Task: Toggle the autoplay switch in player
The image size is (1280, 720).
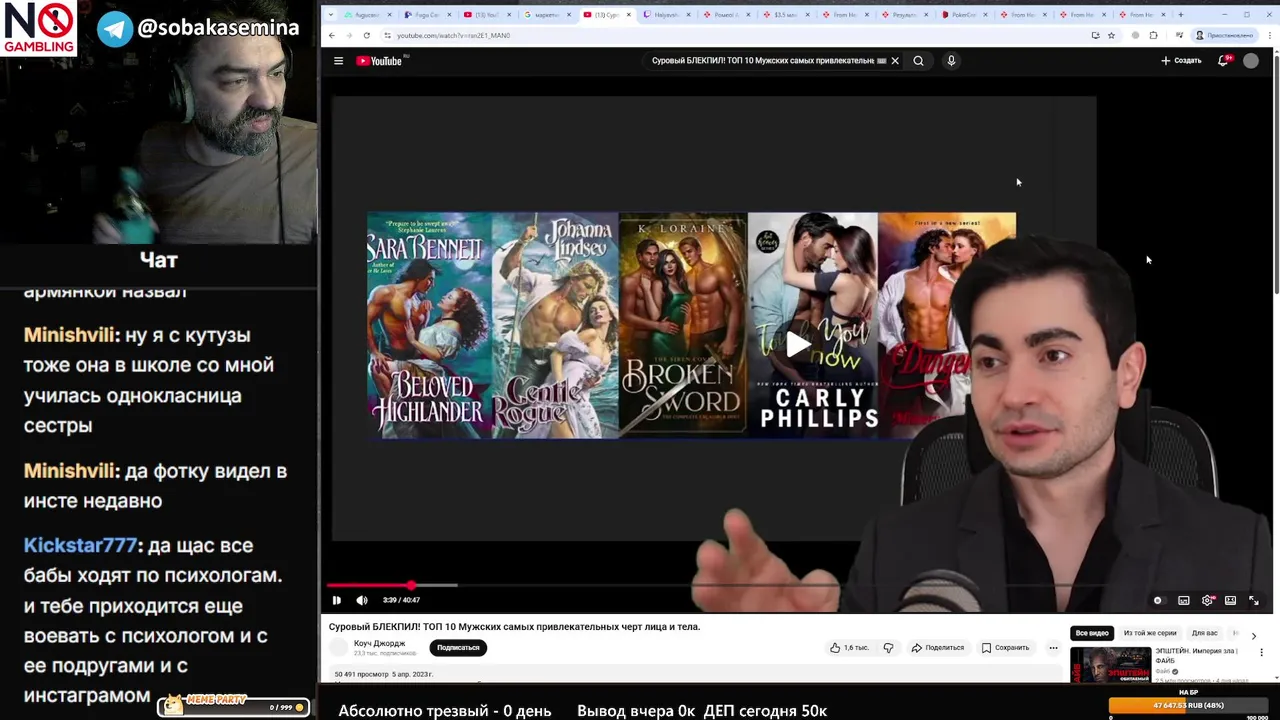Action: point(1158,600)
